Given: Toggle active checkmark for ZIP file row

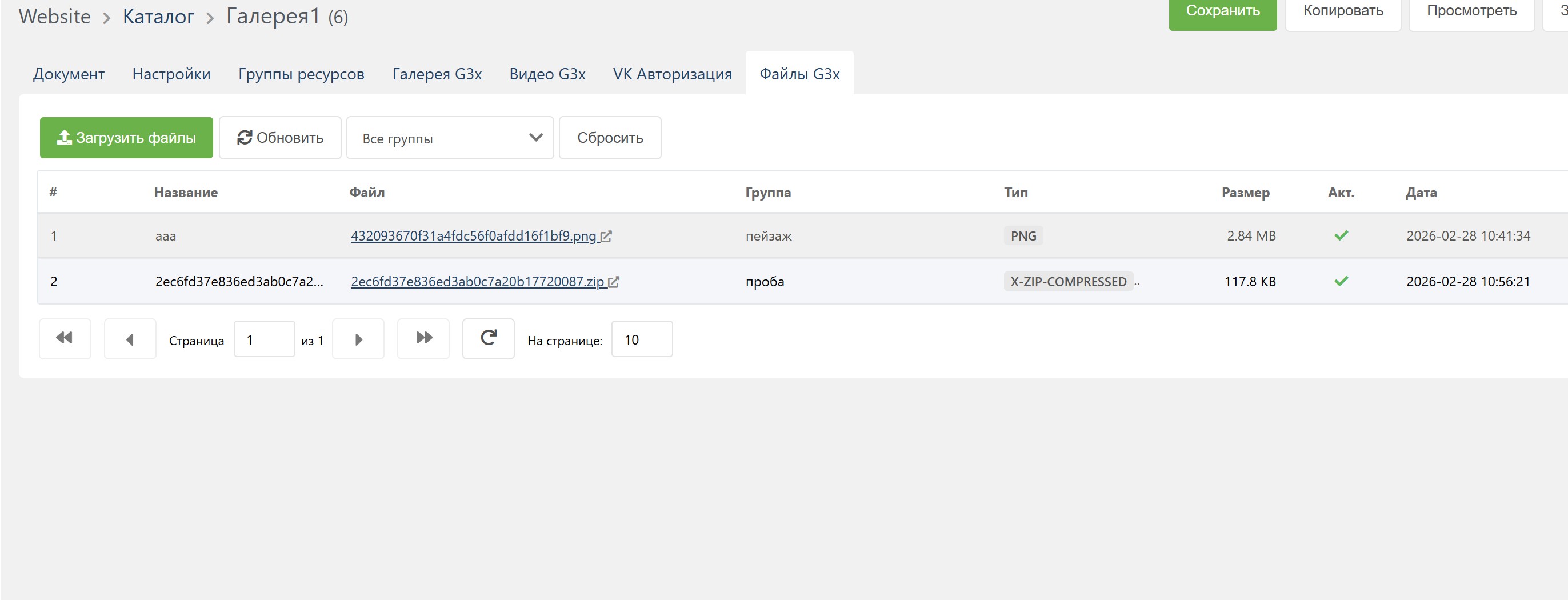Looking at the screenshot, I should point(1341,281).
